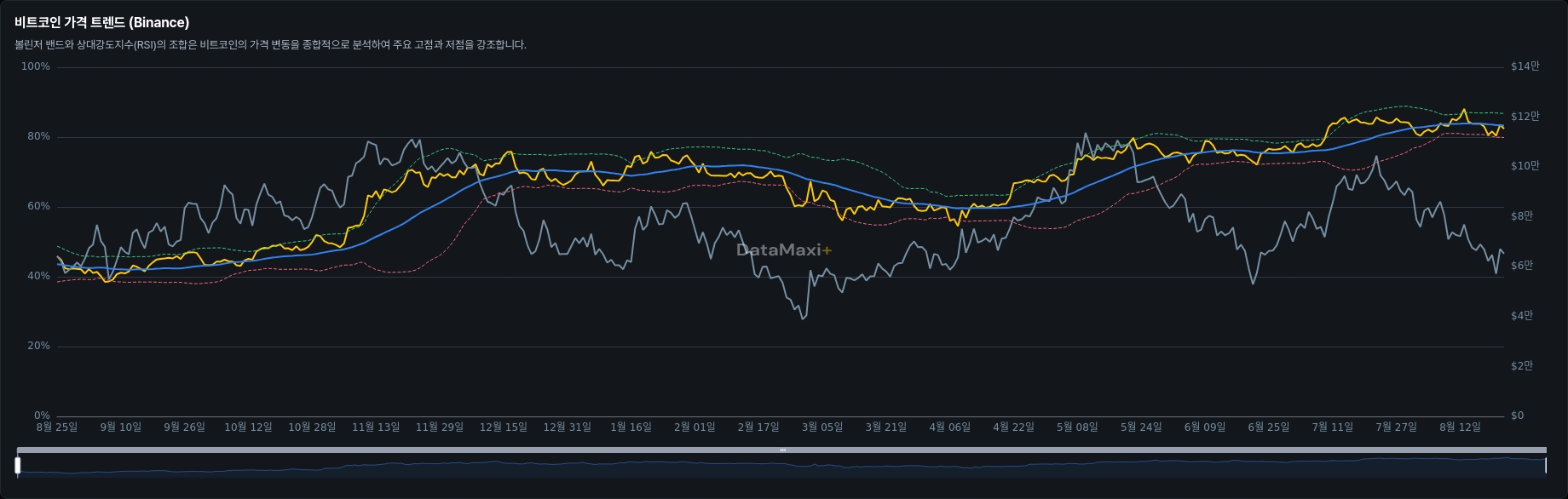Image resolution: width=1568 pixels, height=499 pixels.
Task: Click the '40%' left axis label
Action: click(x=38, y=276)
